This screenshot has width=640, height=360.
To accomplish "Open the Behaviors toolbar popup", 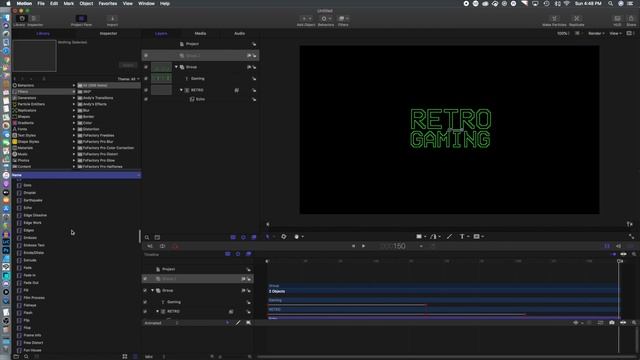I will point(326,19).
